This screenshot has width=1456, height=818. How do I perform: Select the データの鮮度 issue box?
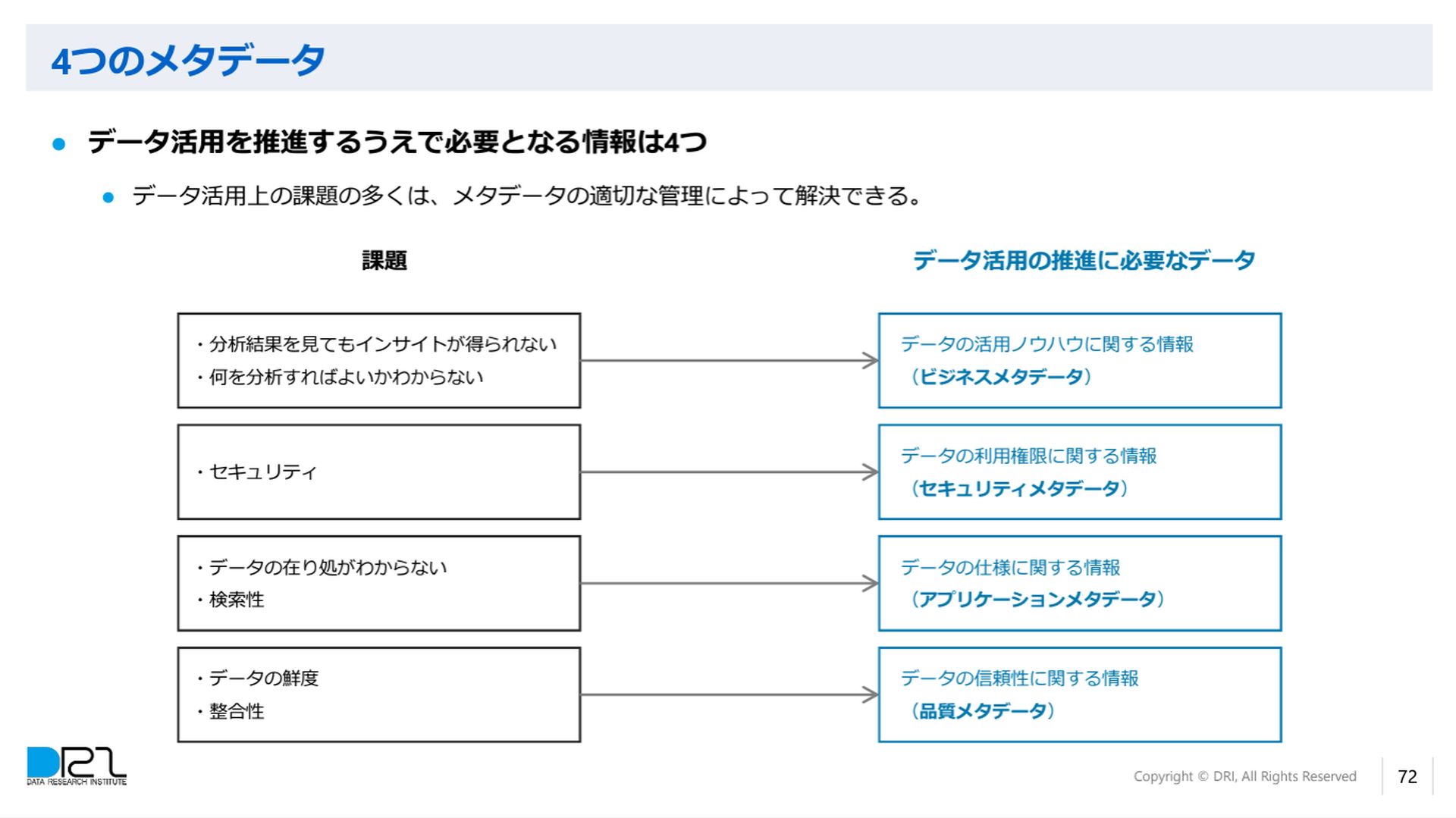(x=379, y=695)
